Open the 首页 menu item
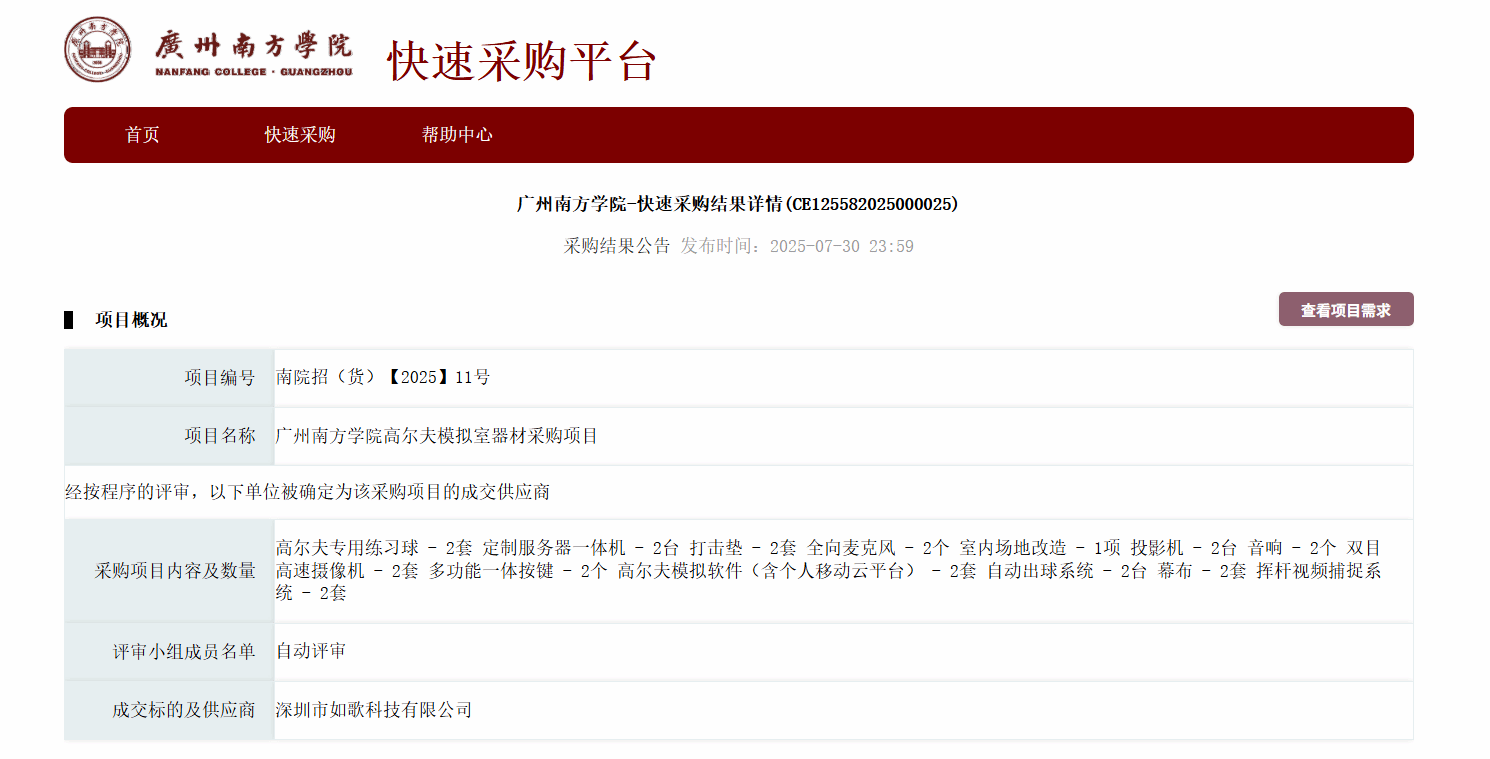The width and height of the screenshot is (1490, 759). click(x=142, y=135)
